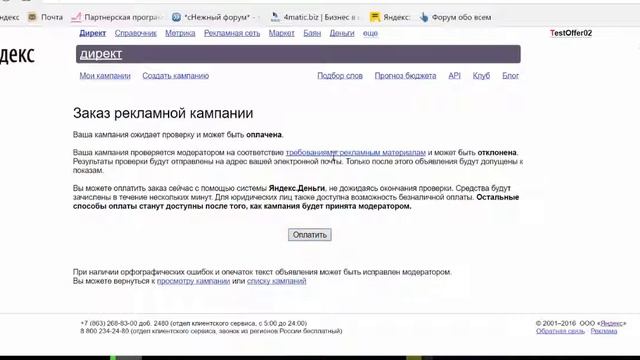Open Реклама footer link
Screen dimensions: 640x360
(x=604, y=331)
